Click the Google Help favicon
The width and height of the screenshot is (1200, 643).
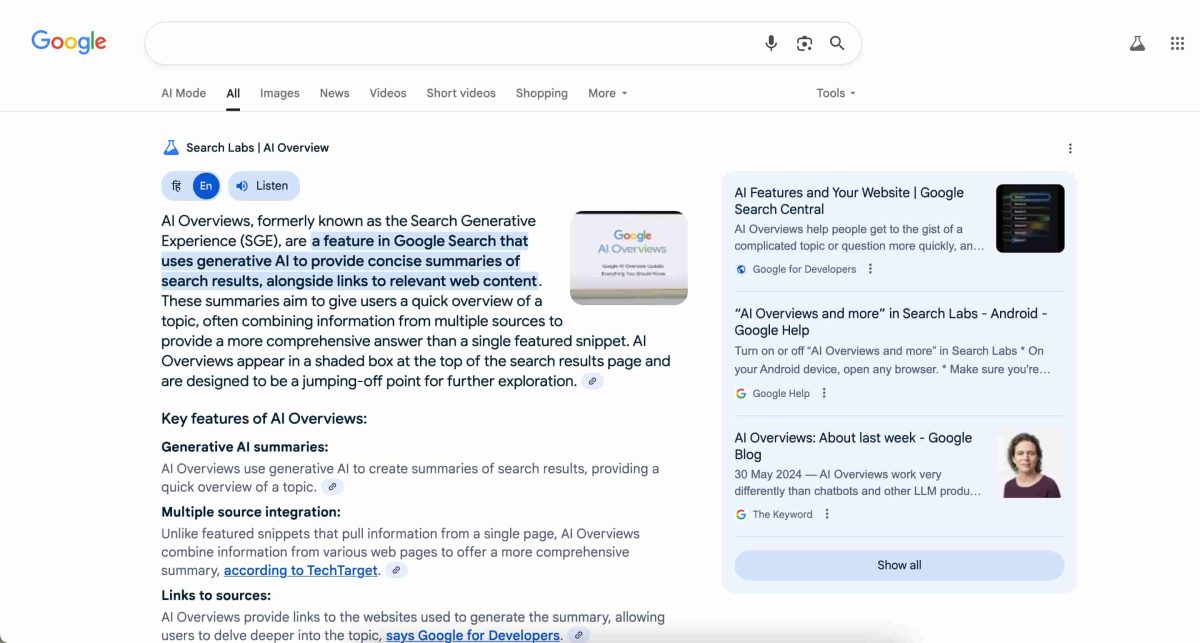pyautogui.click(x=741, y=394)
